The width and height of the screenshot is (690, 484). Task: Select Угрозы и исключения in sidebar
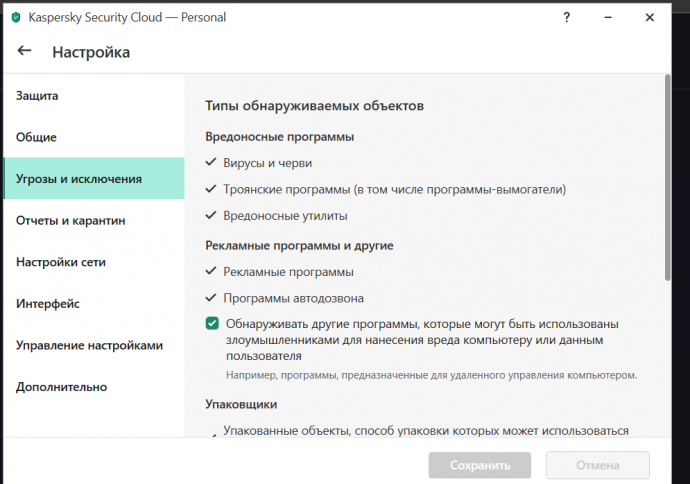pos(79,179)
